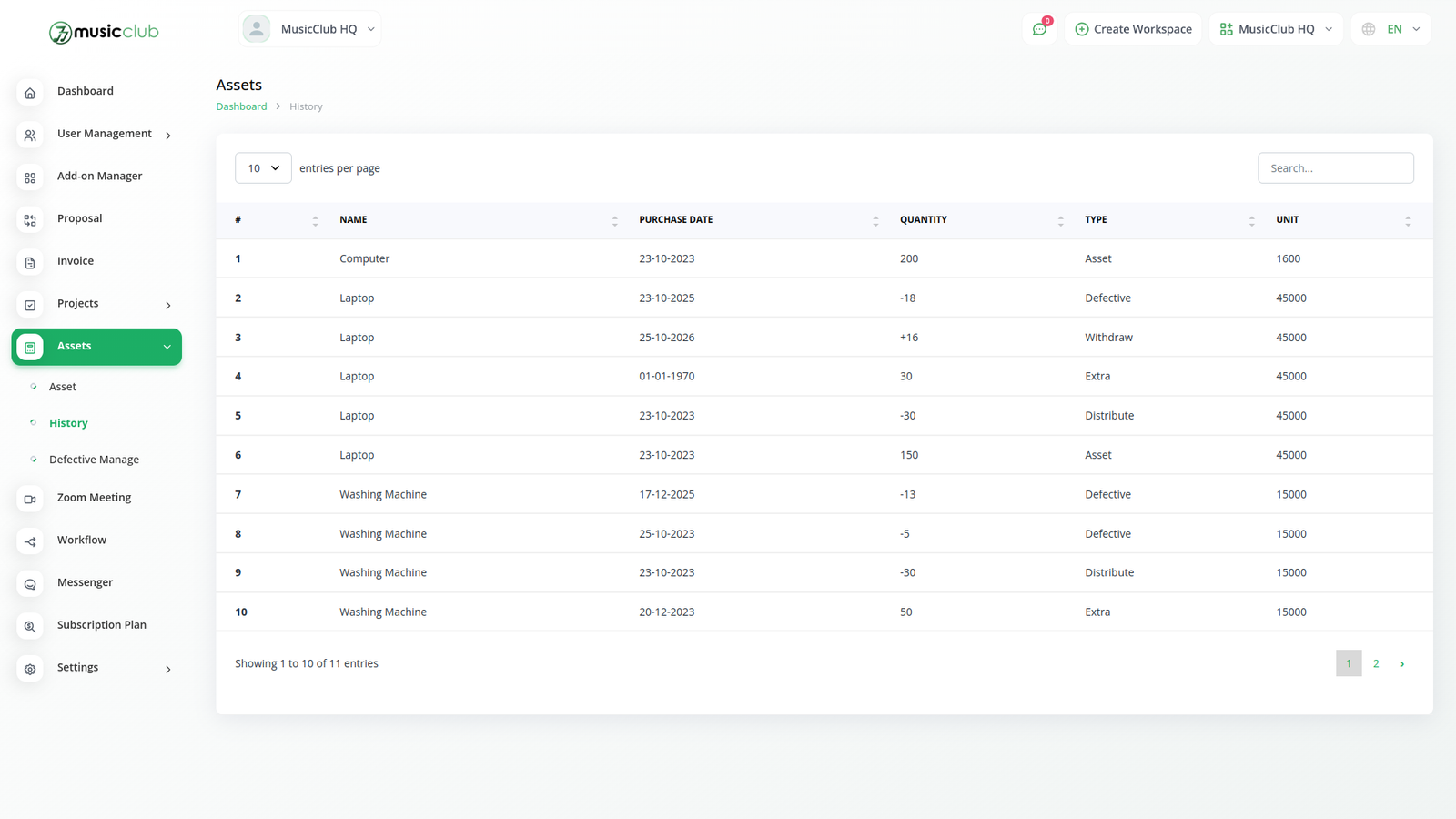Image resolution: width=1456 pixels, height=819 pixels.
Task: Click the Subscription Plan icon
Action: click(30, 626)
